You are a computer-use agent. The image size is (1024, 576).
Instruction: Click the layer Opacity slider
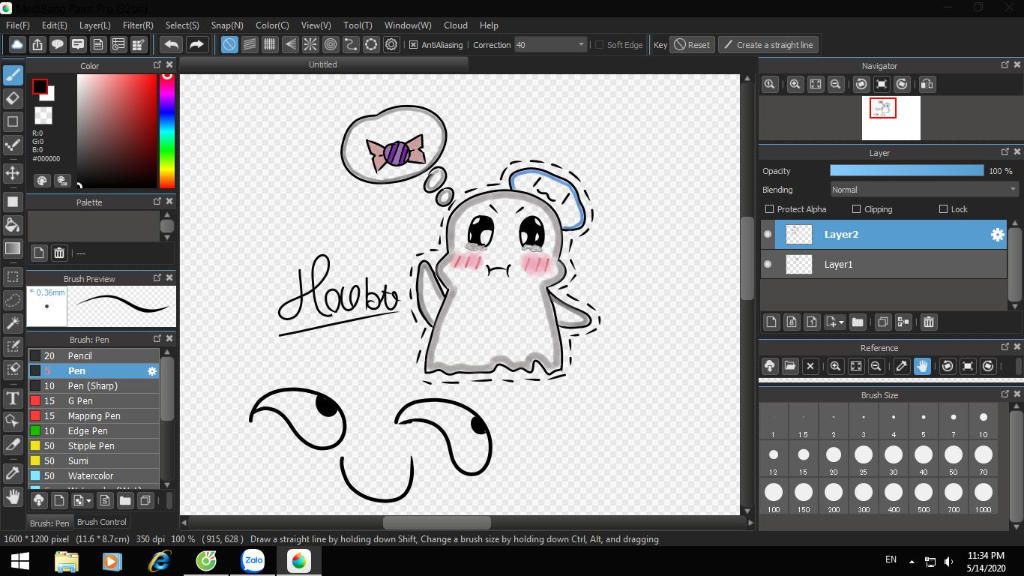tap(906, 171)
